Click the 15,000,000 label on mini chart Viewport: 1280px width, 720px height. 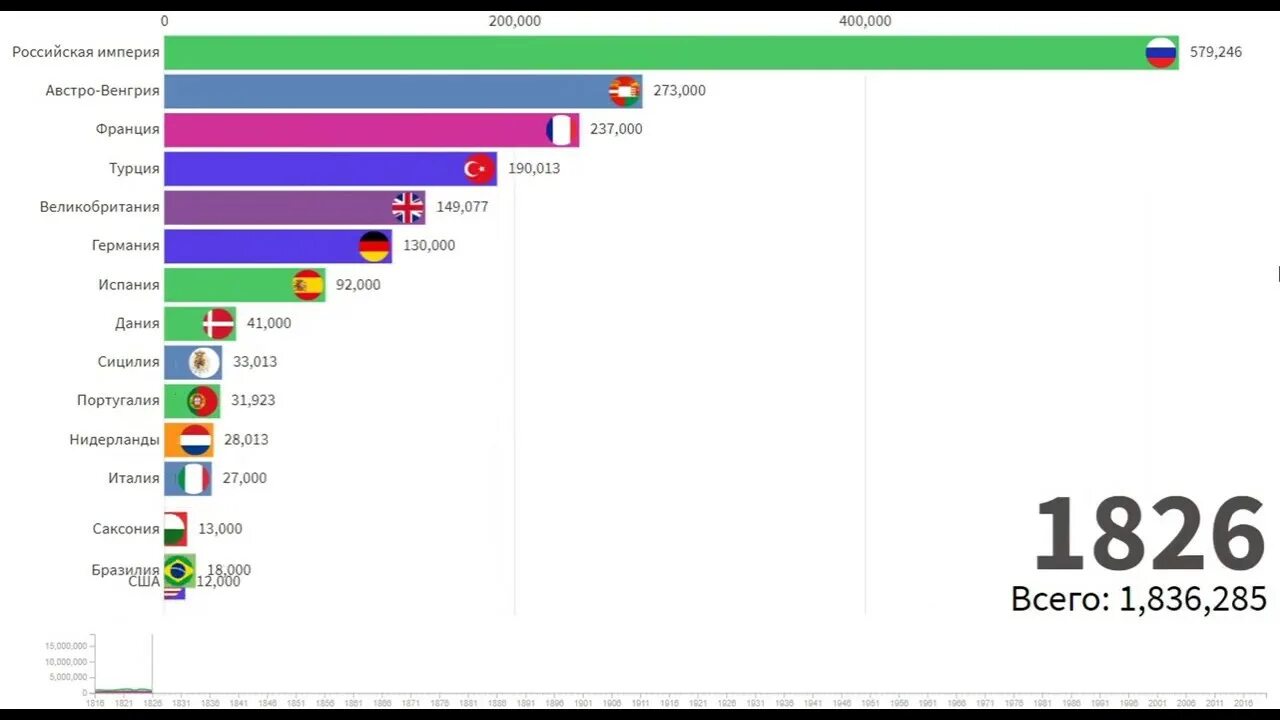point(67,646)
